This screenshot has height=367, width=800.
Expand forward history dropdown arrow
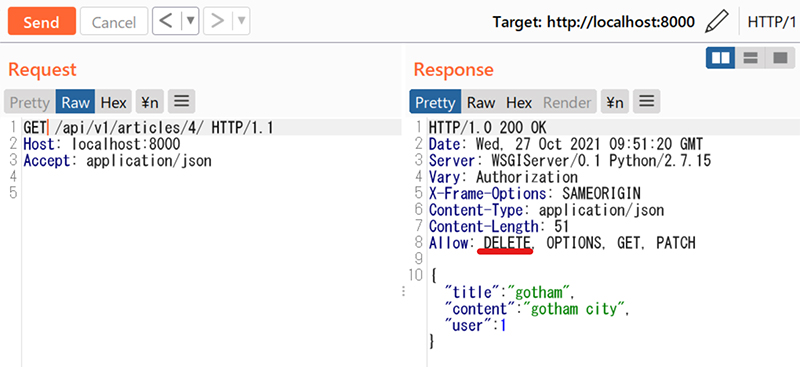tap(241, 21)
